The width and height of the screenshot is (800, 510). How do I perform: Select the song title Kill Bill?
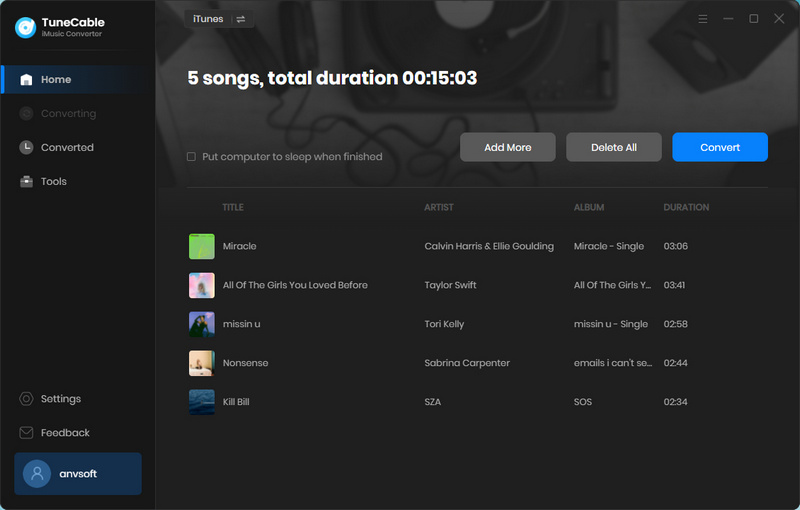[x=236, y=402]
